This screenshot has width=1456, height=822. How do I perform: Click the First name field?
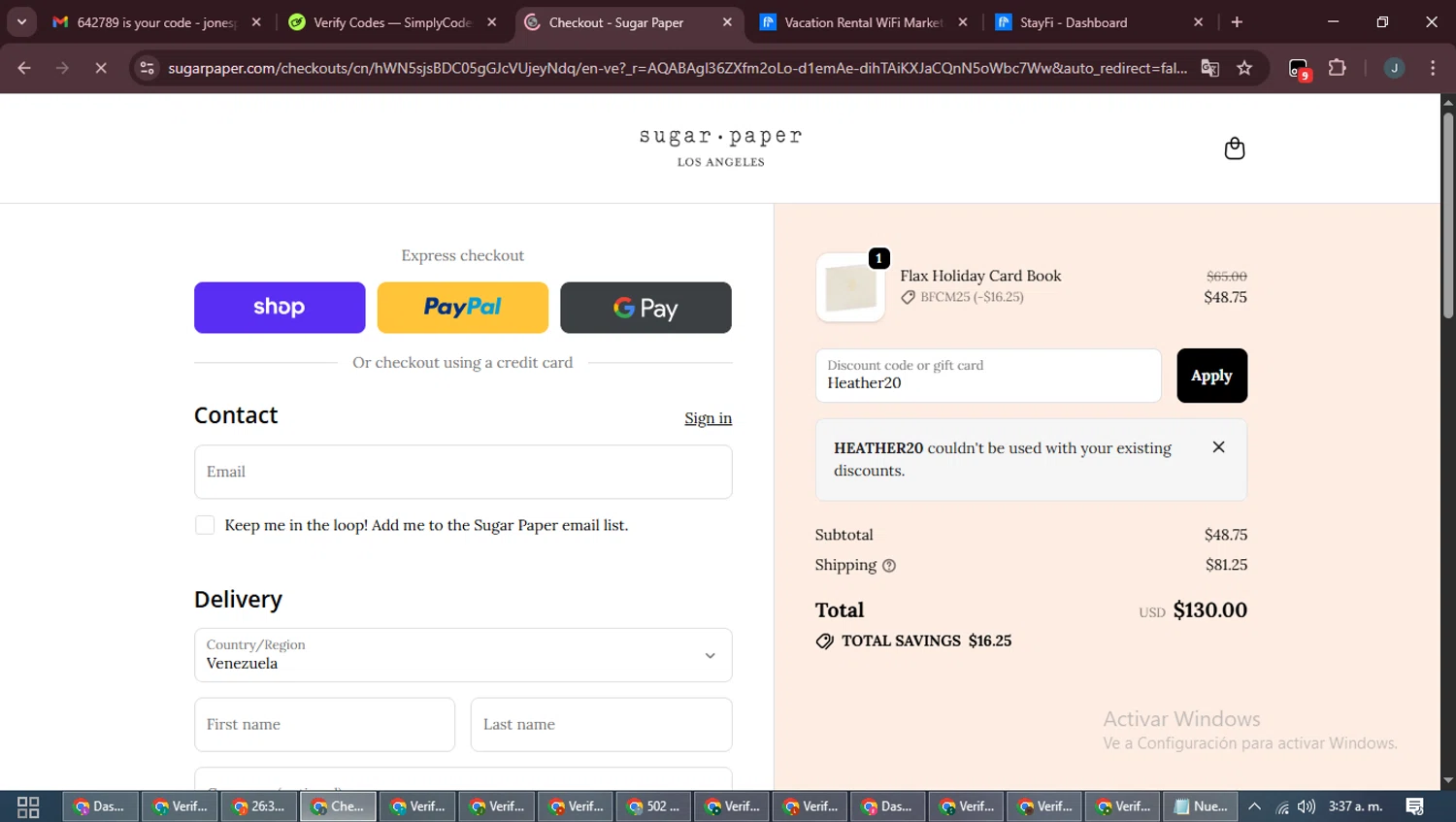(324, 725)
